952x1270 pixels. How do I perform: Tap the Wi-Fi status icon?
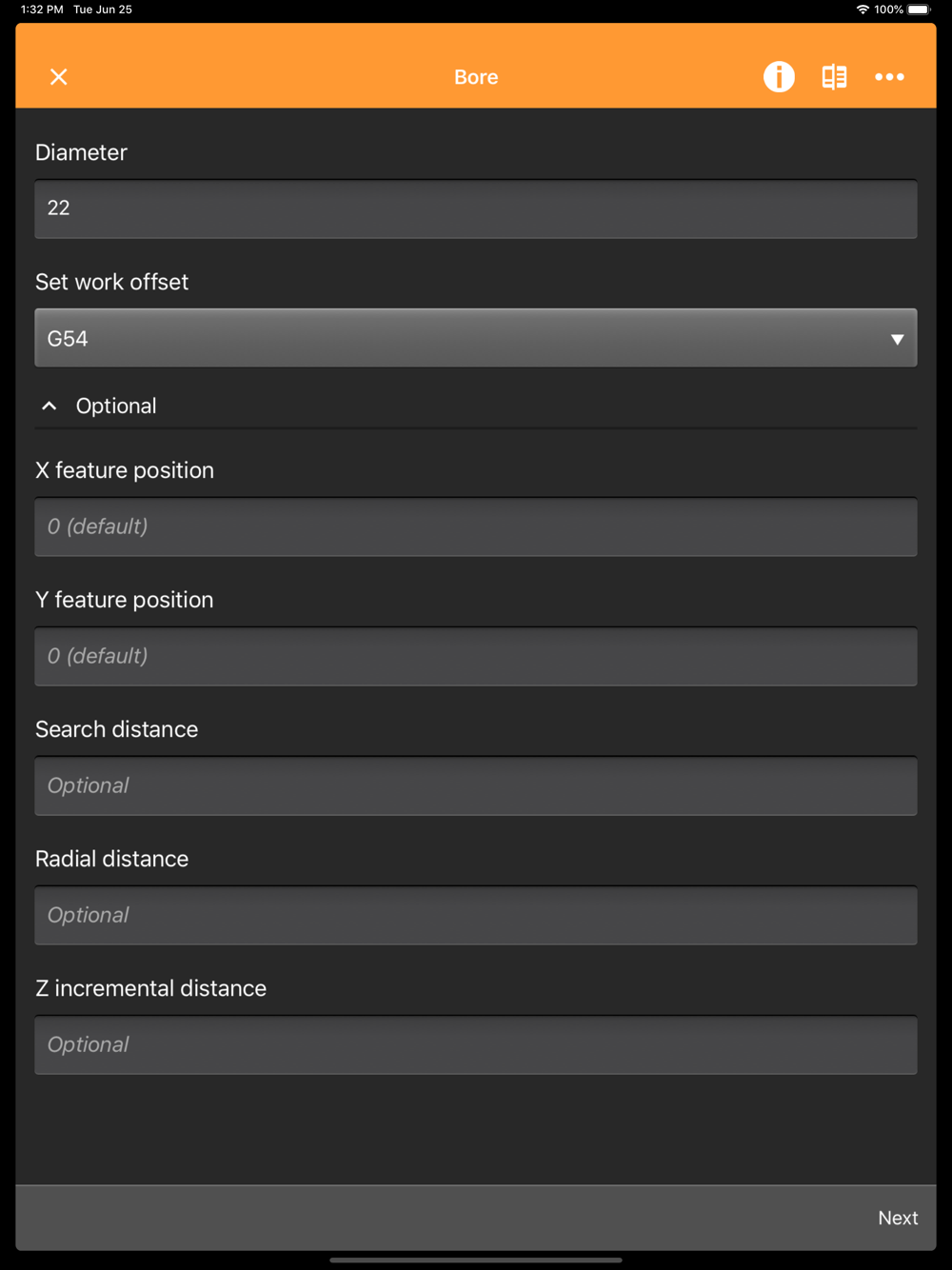pos(863,10)
